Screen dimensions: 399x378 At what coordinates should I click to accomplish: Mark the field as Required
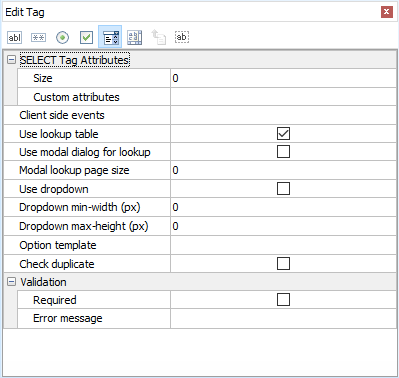click(283, 300)
